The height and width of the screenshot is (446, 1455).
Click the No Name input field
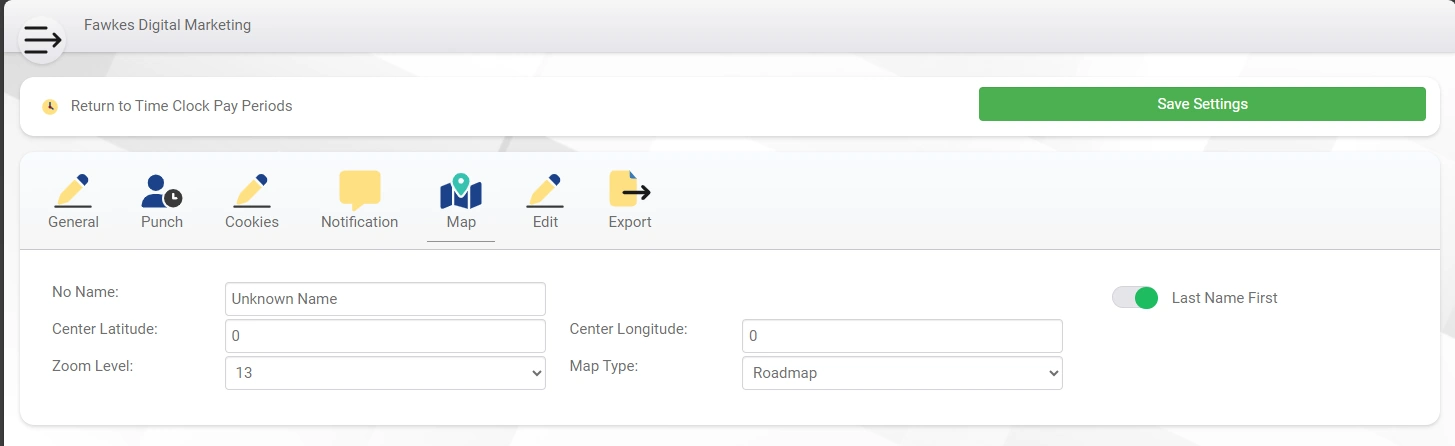point(385,299)
